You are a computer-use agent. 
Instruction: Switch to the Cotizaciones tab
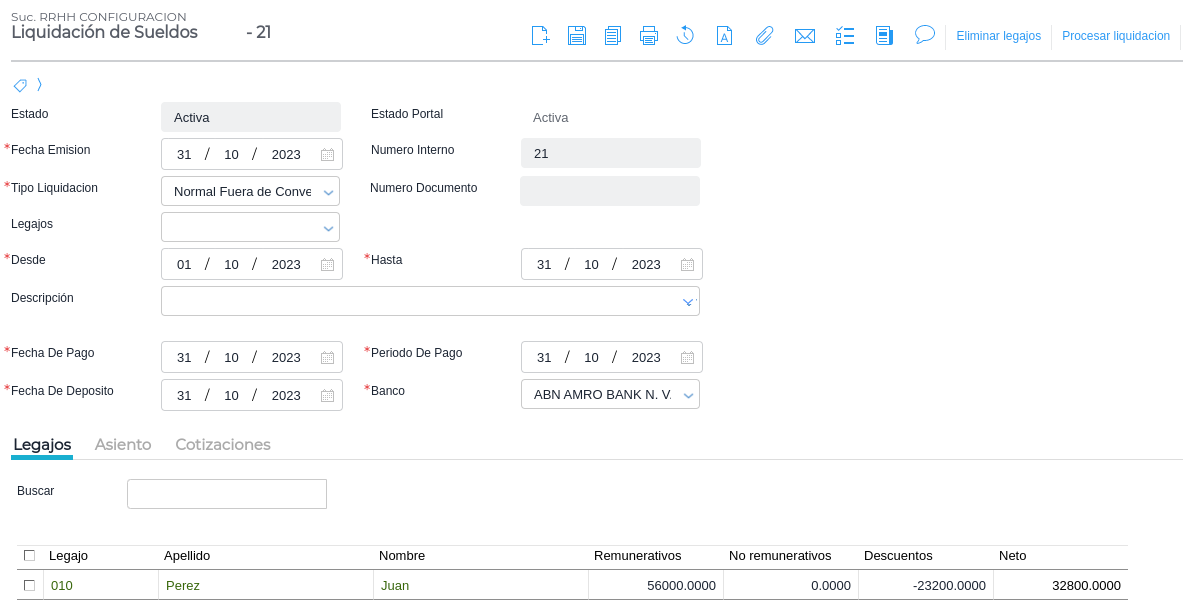[223, 444]
